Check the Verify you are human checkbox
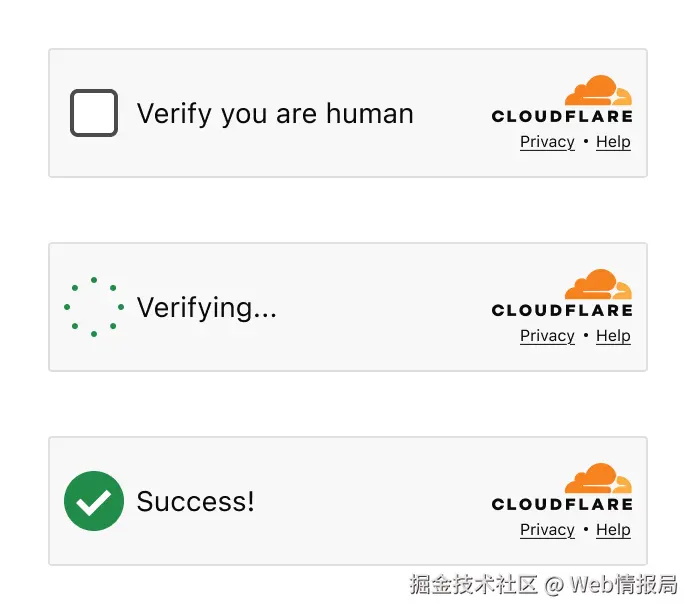The image size is (696, 614). pyautogui.click(x=94, y=113)
